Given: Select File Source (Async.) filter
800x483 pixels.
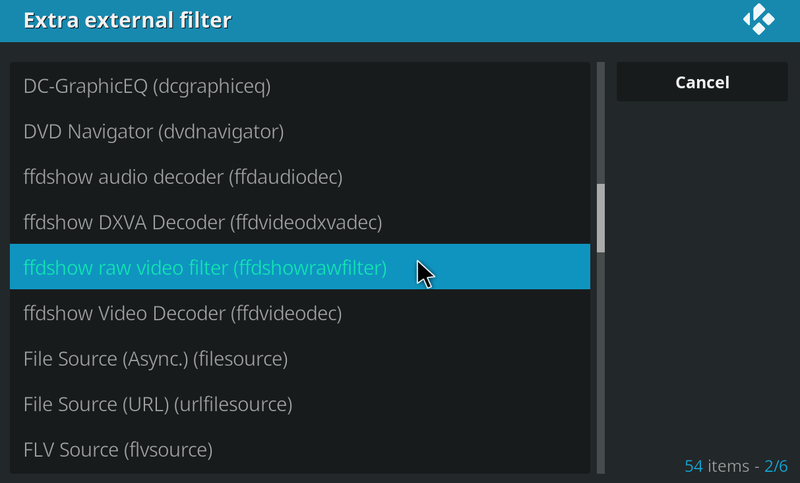Looking at the screenshot, I should tap(156, 358).
